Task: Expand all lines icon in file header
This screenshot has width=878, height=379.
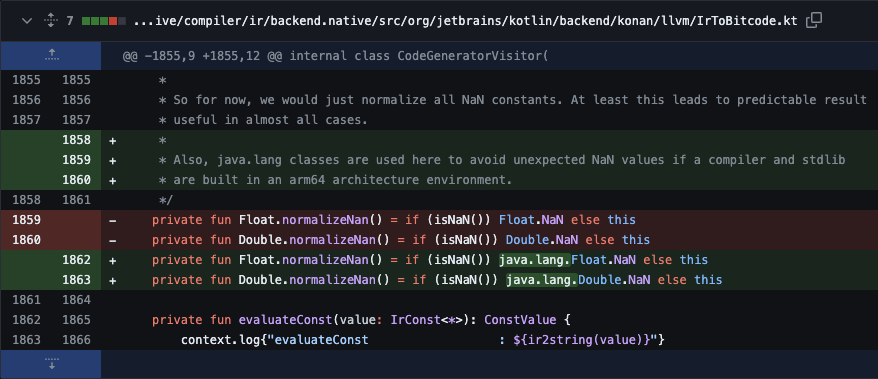Action: pos(51,21)
